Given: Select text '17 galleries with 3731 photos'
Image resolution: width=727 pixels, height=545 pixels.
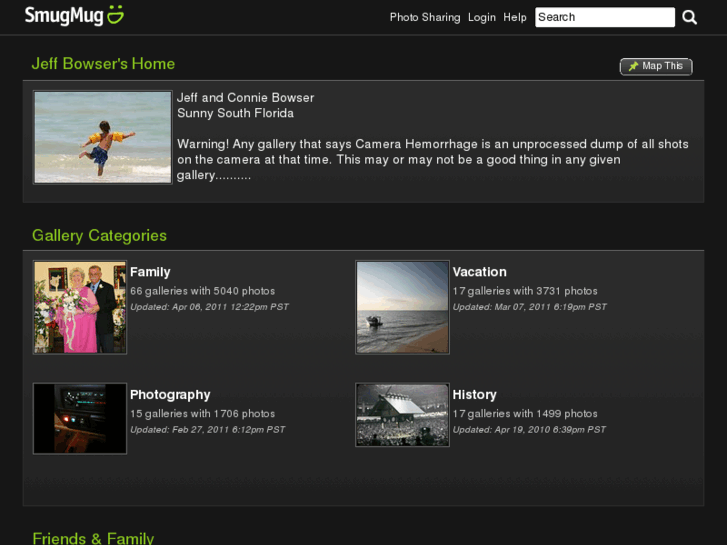Looking at the screenshot, I should pyautogui.click(x=525, y=291).
